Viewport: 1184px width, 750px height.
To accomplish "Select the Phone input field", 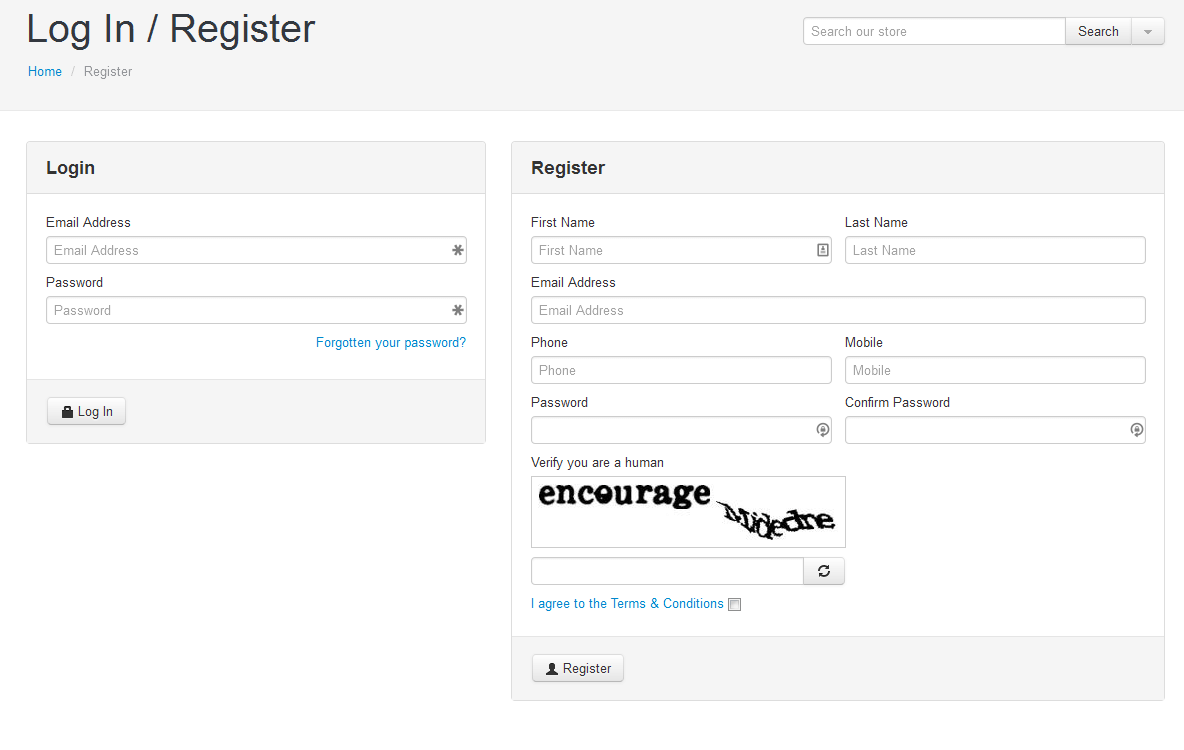I will point(681,370).
